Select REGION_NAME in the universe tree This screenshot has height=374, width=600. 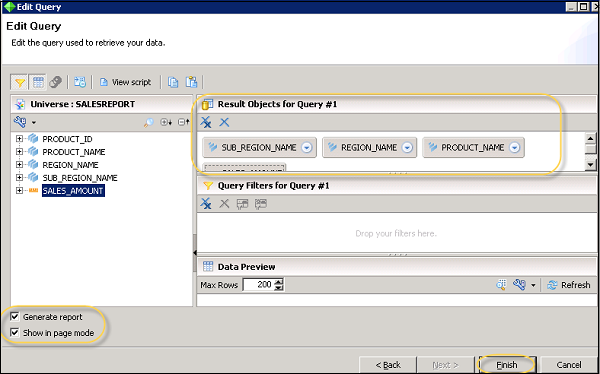70,165
